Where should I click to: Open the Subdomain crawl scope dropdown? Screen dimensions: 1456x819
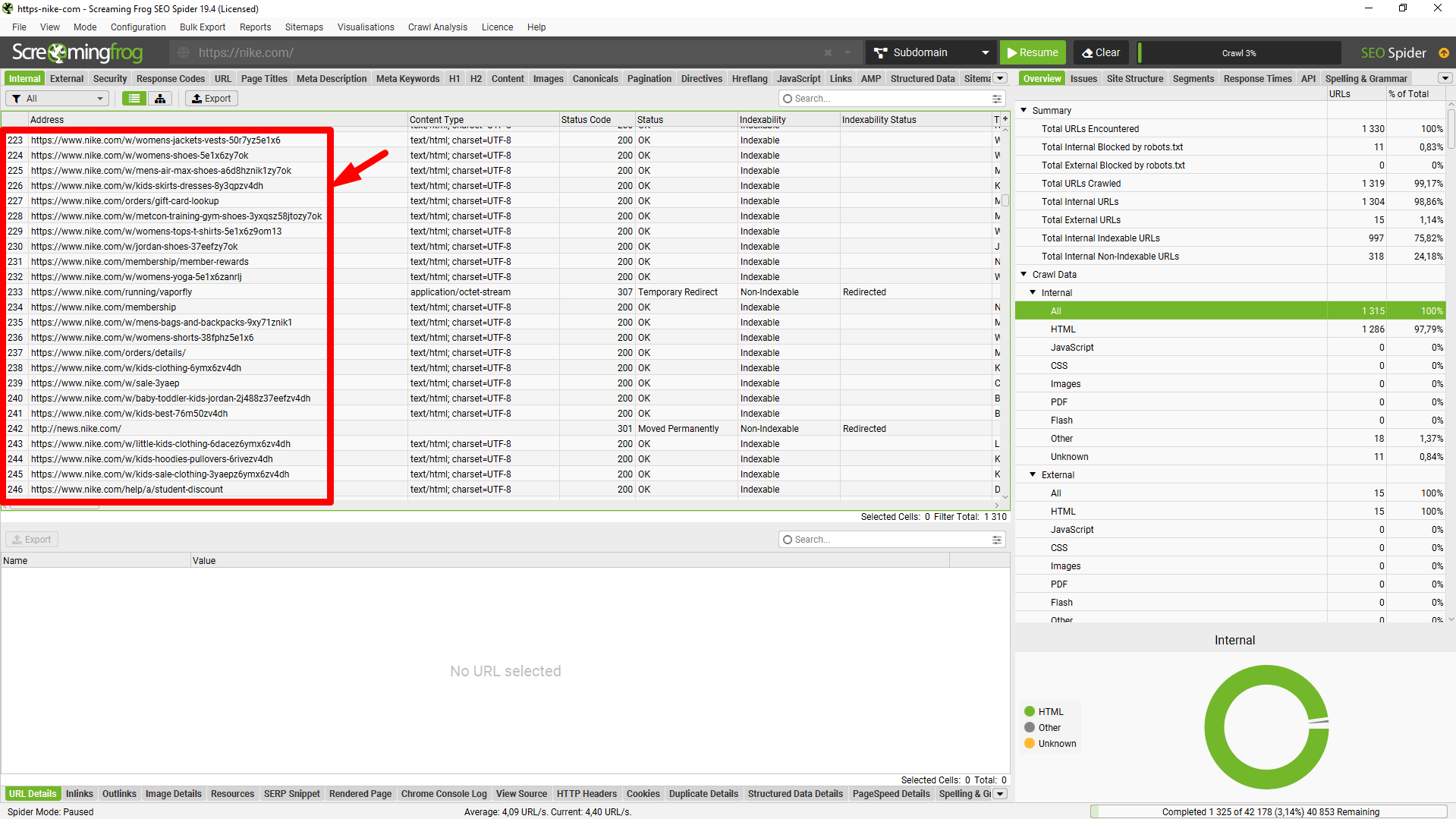[x=932, y=52]
